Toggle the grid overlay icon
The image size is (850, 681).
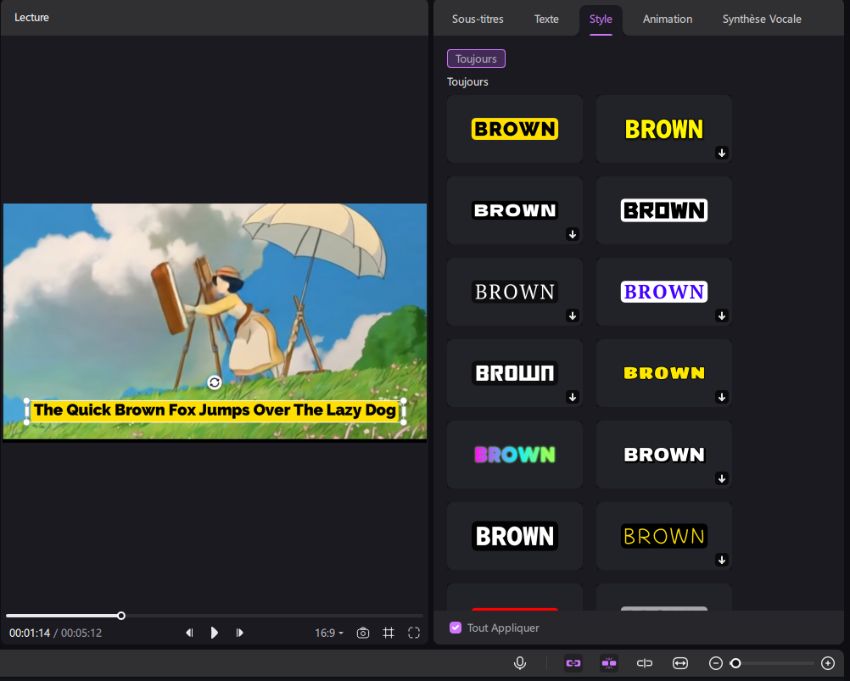point(389,633)
